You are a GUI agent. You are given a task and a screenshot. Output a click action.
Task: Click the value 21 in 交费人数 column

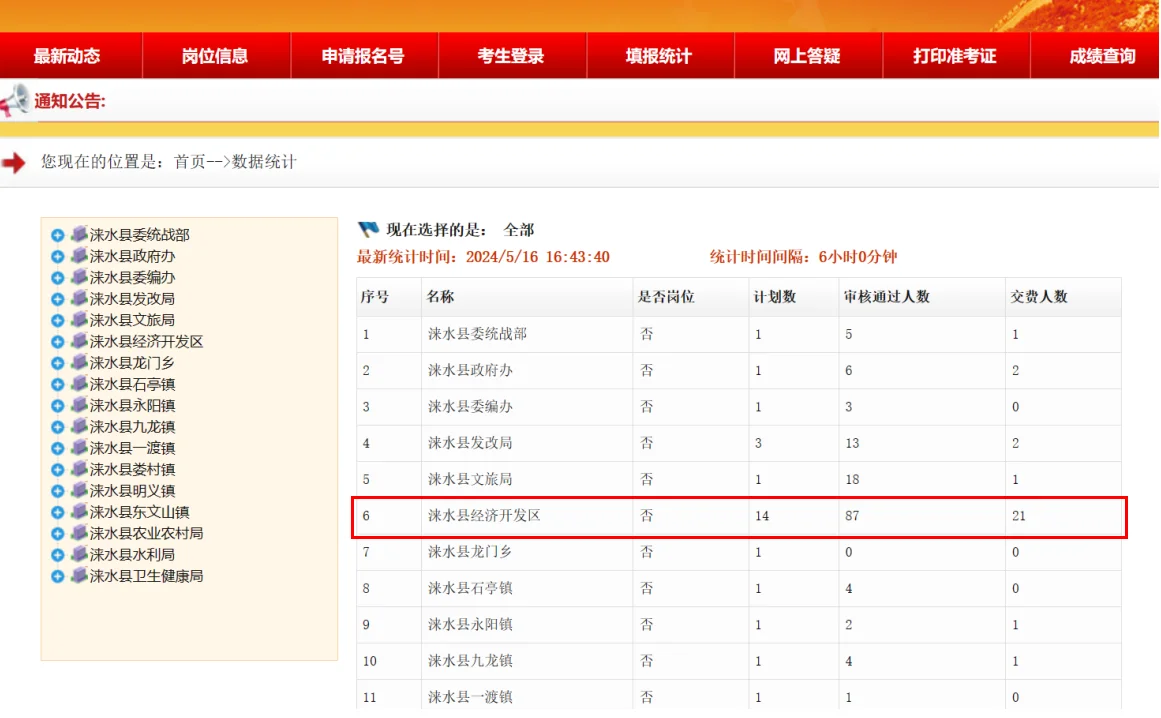pos(1019,516)
